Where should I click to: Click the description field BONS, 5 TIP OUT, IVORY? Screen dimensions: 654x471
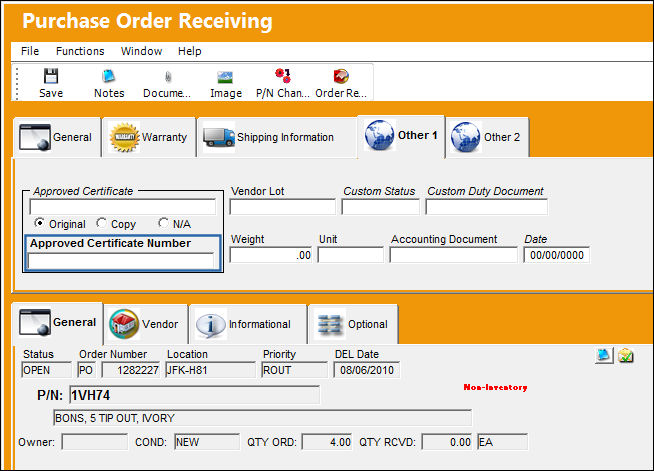[x=262, y=418]
